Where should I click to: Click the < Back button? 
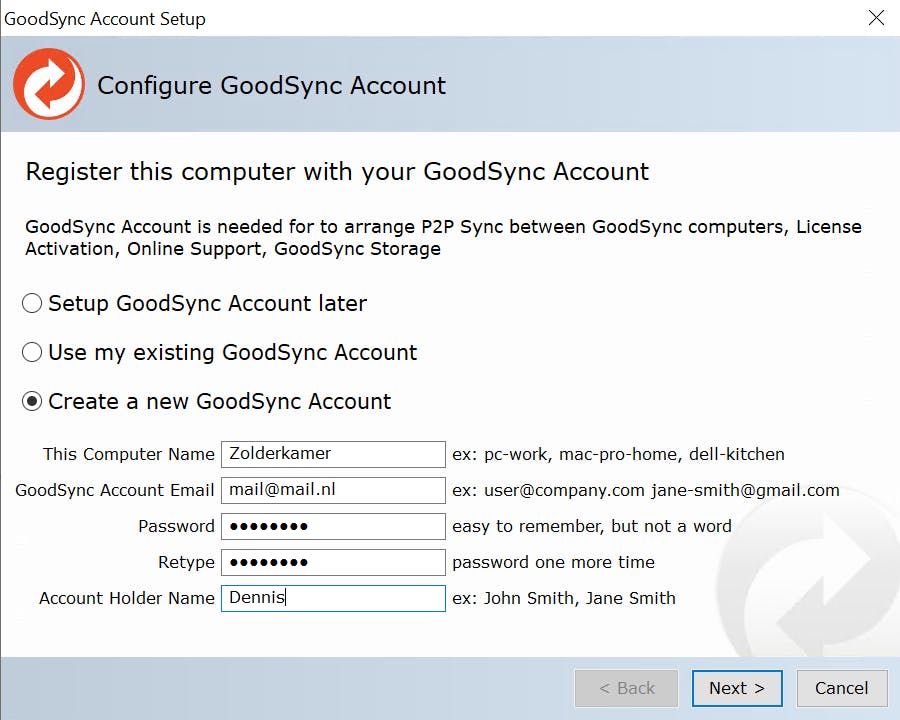tap(626, 688)
